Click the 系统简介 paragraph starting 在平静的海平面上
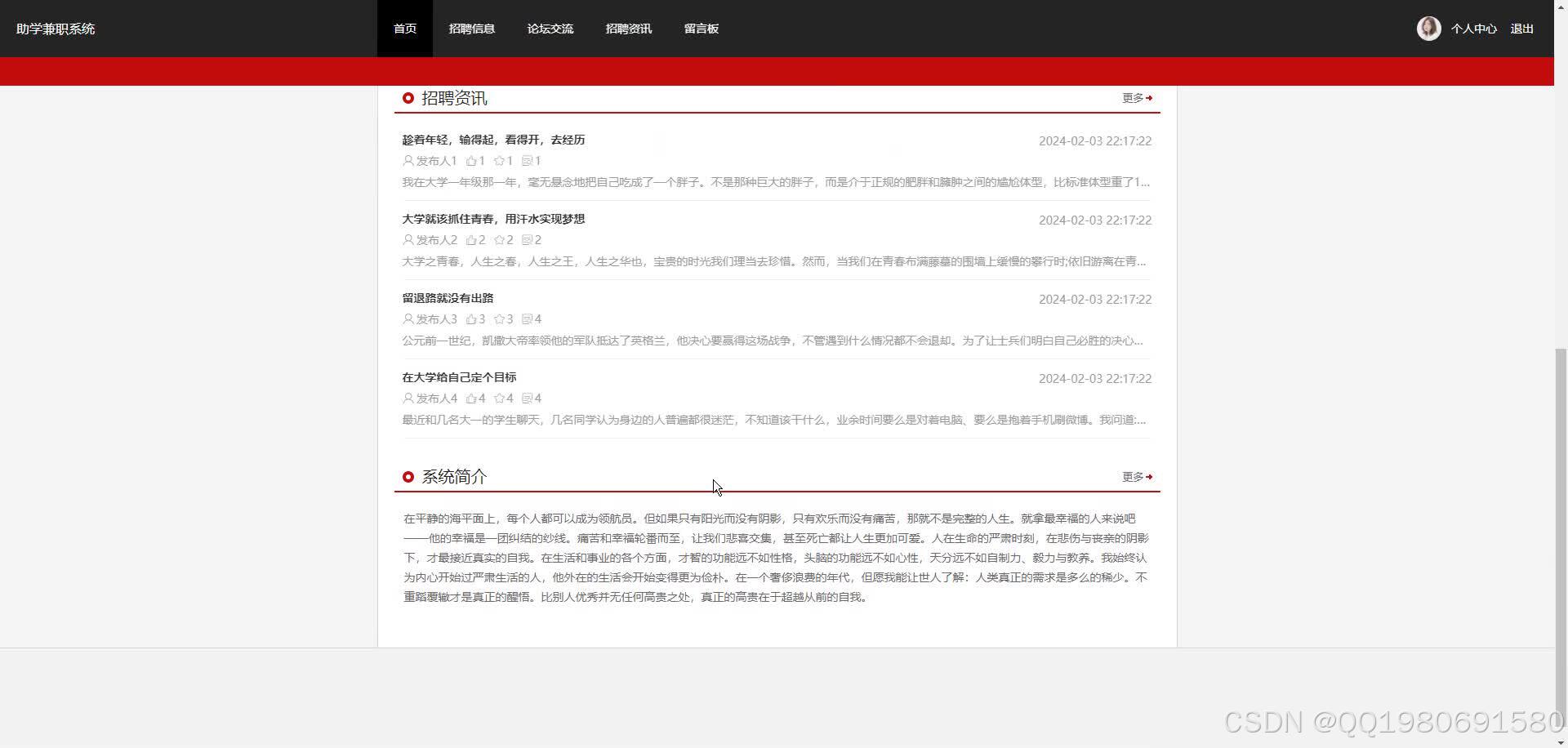The image size is (1568, 748). tap(776, 558)
